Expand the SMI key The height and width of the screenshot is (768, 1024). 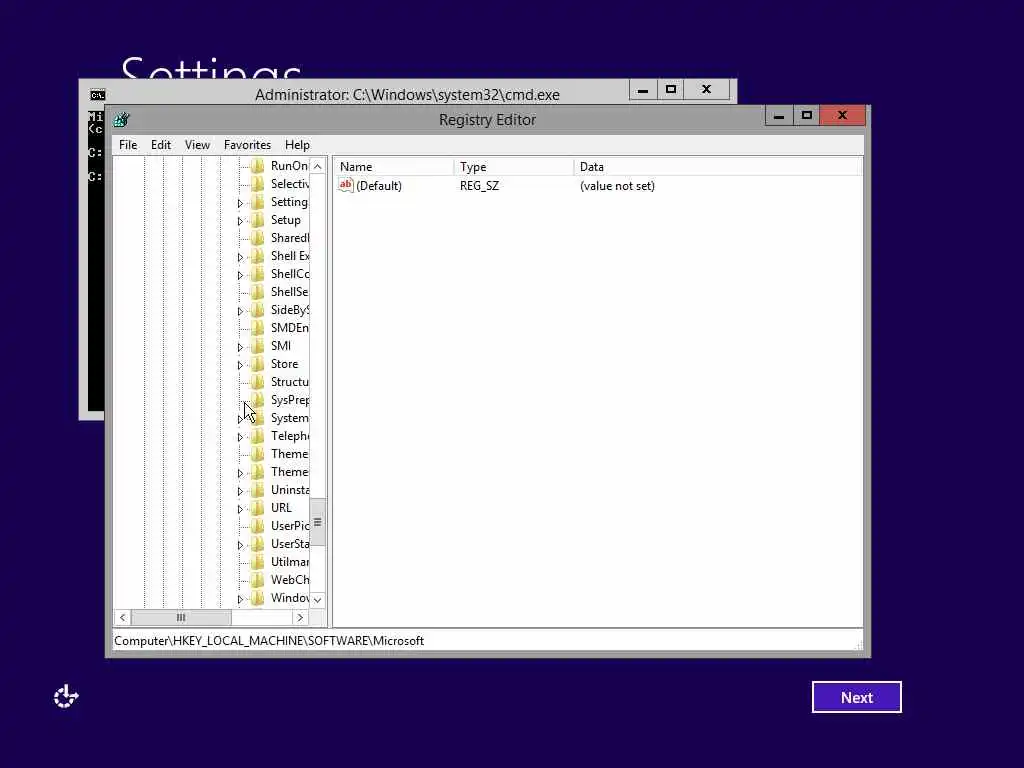(240, 347)
